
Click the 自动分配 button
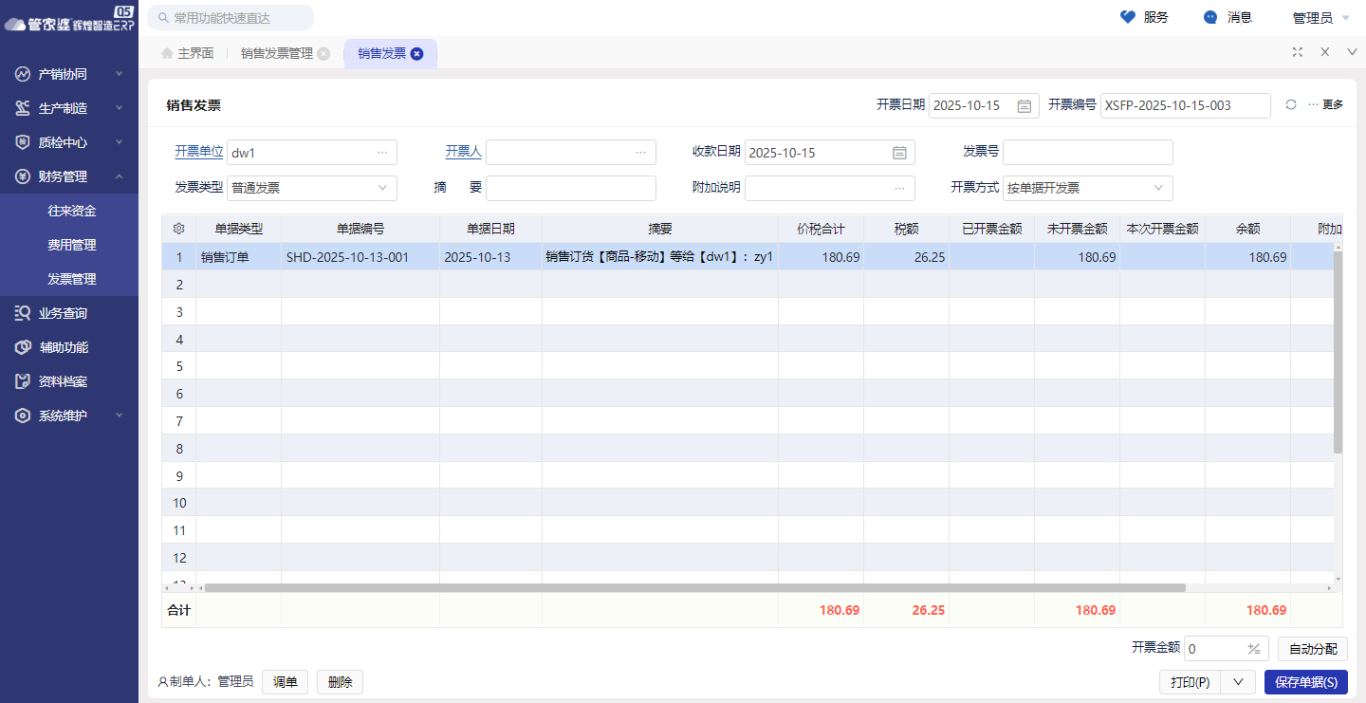(1312, 648)
